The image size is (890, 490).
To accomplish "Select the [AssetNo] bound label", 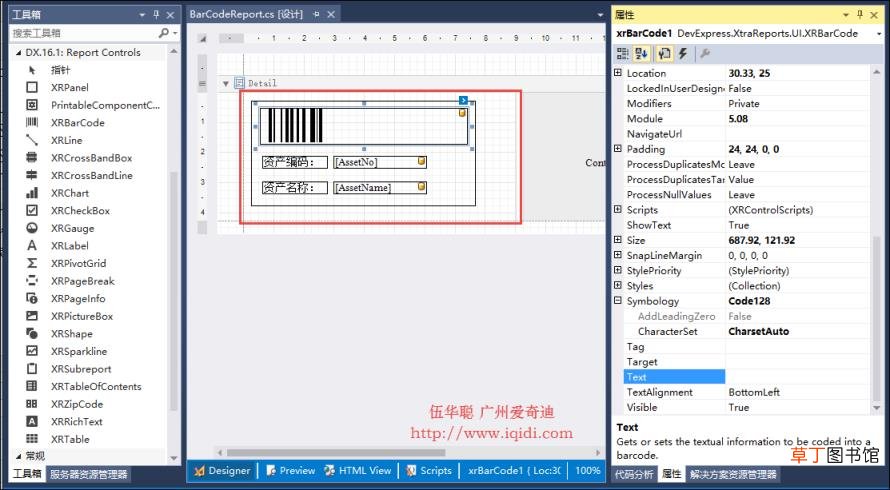I will pyautogui.click(x=380, y=162).
